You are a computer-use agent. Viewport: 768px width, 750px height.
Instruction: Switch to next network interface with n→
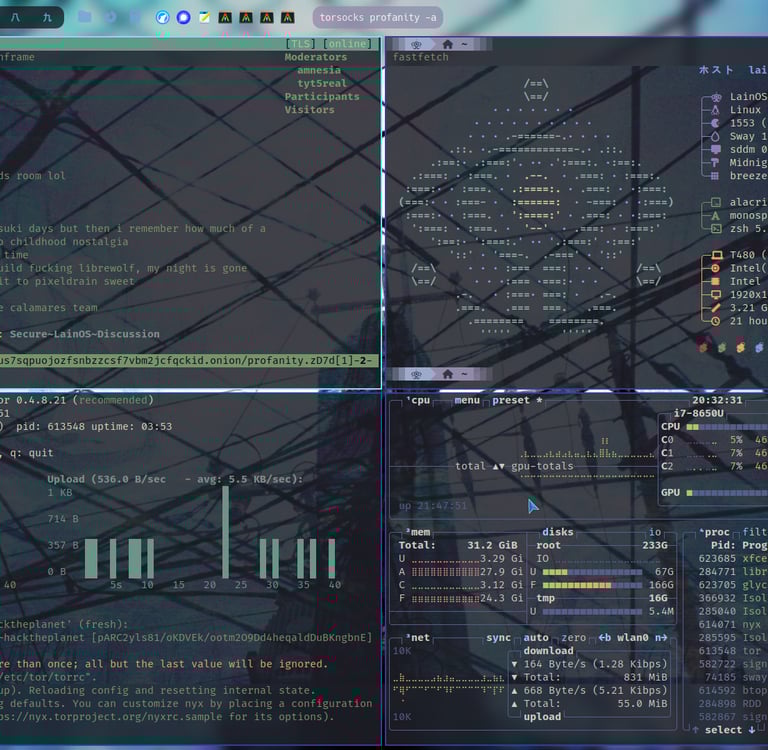click(x=661, y=638)
